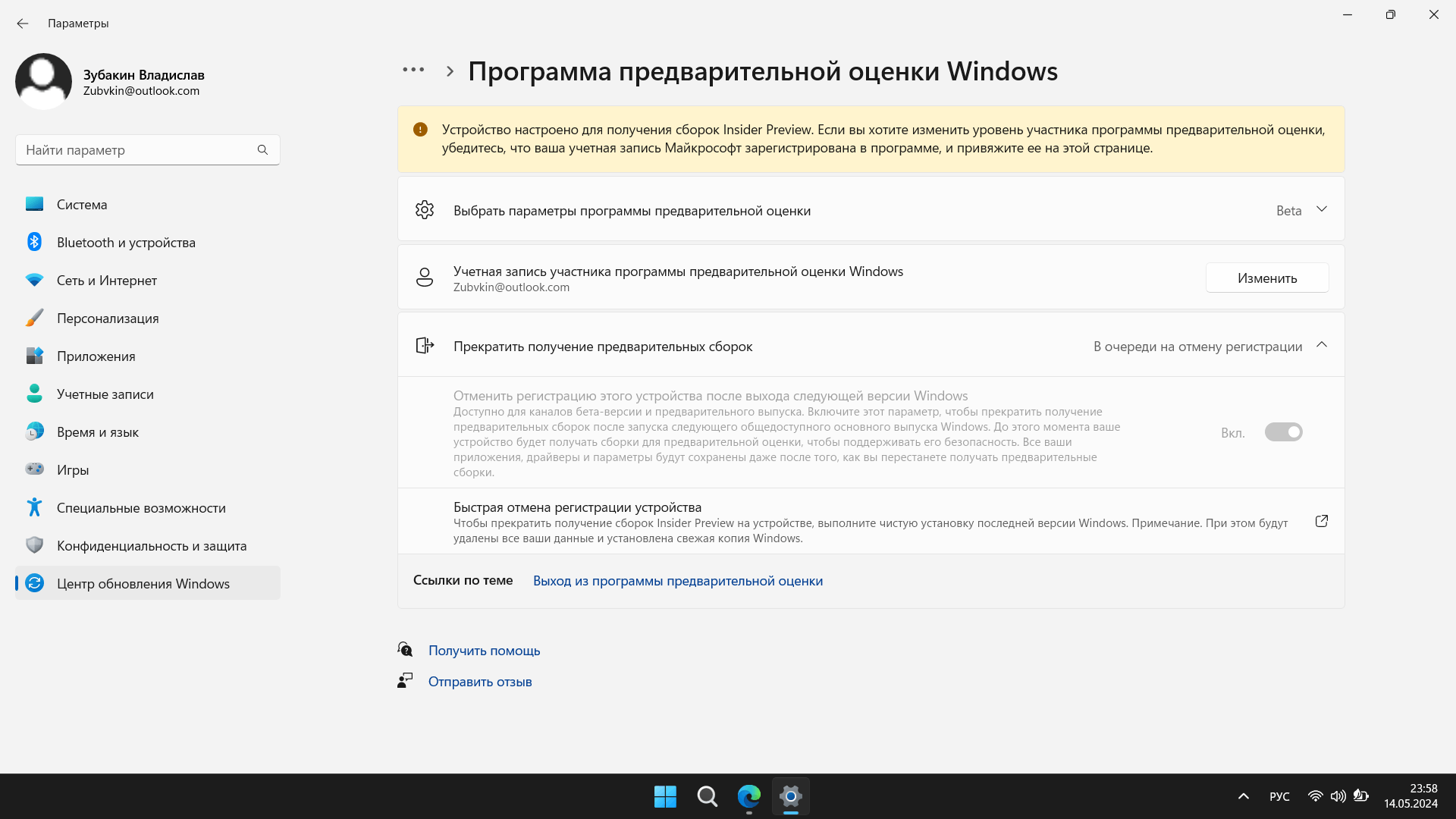Select Время и язык in sidebar

148,431
